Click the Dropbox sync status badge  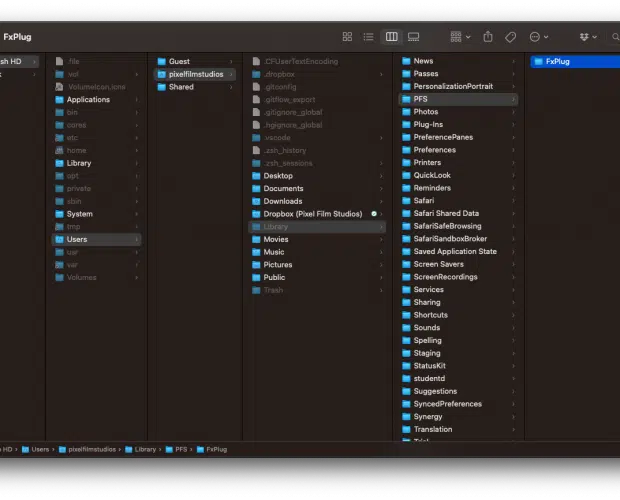click(374, 214)
